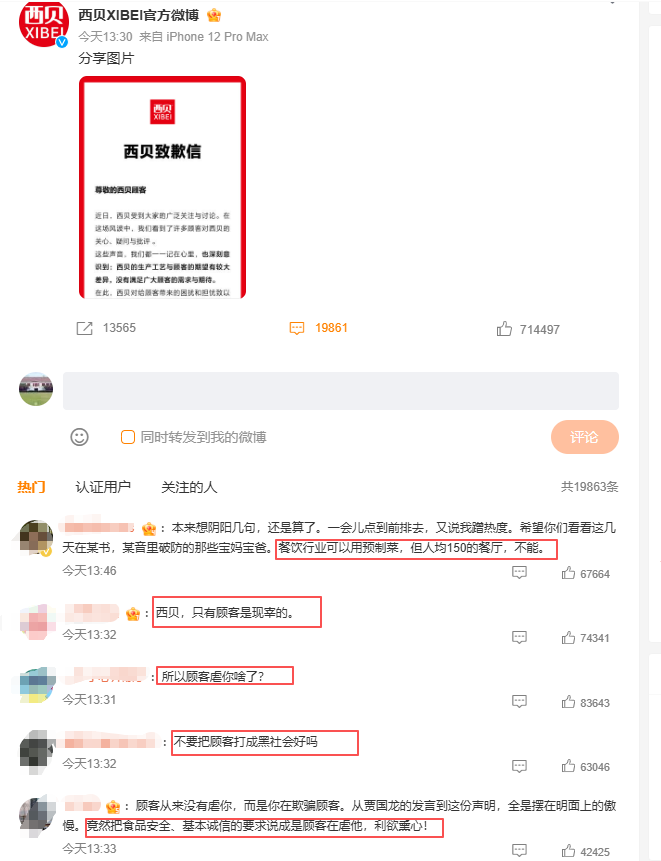Image resolution: width=661 pixels, height=861 pixels.
Task: Like the post with 714497 likes
Action: click(x=504, y=329)
